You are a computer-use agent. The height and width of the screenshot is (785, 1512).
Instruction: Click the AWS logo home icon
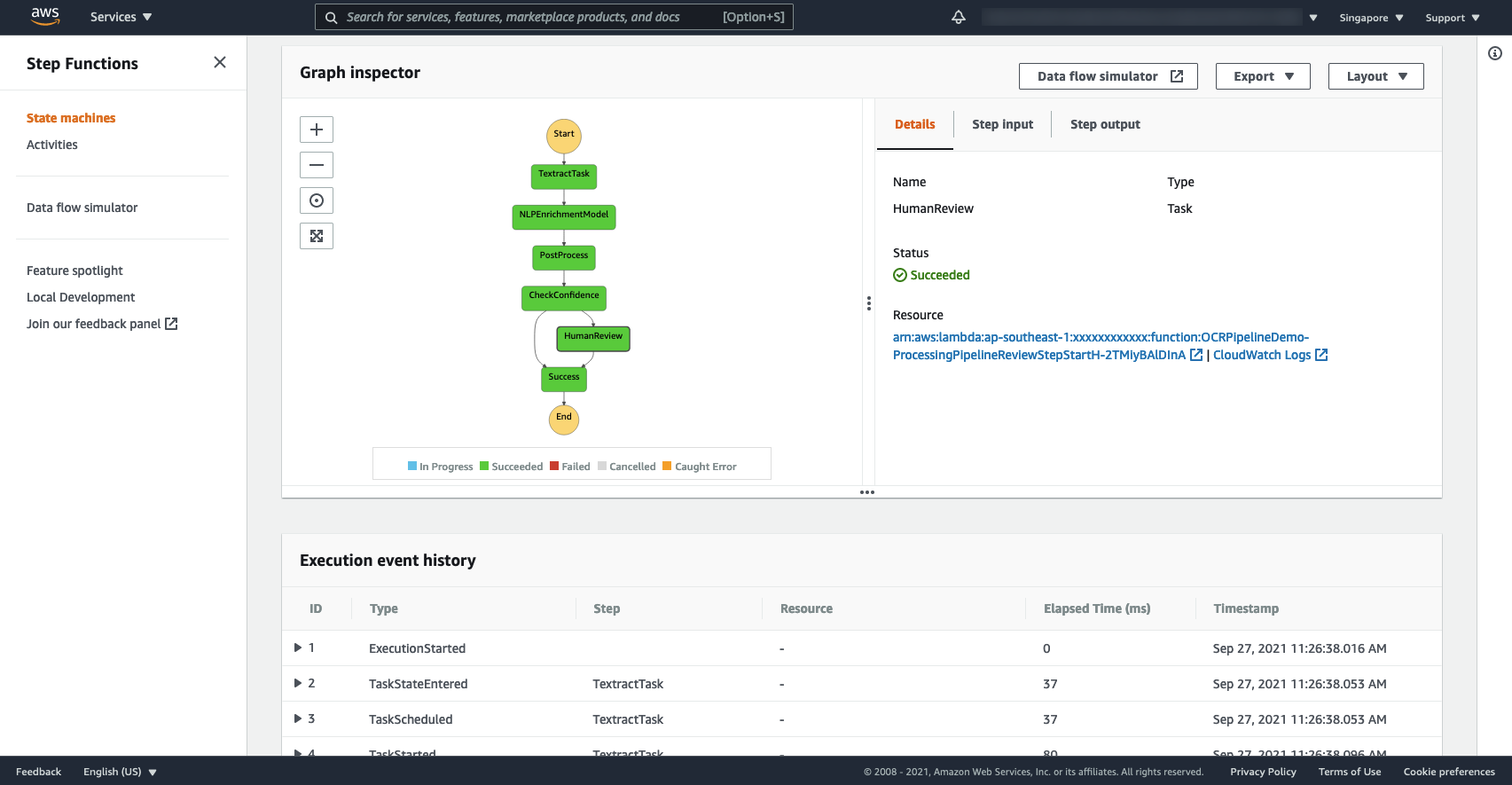(x=45, y=17)
